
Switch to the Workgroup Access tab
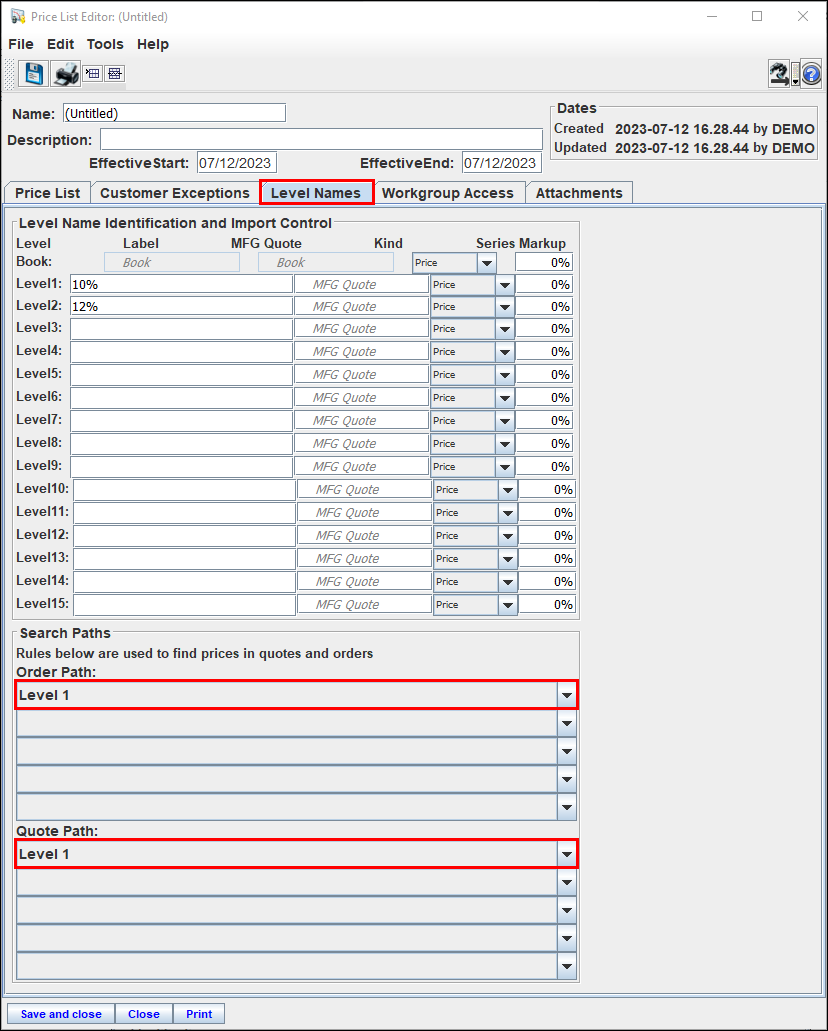click(448, 193)
